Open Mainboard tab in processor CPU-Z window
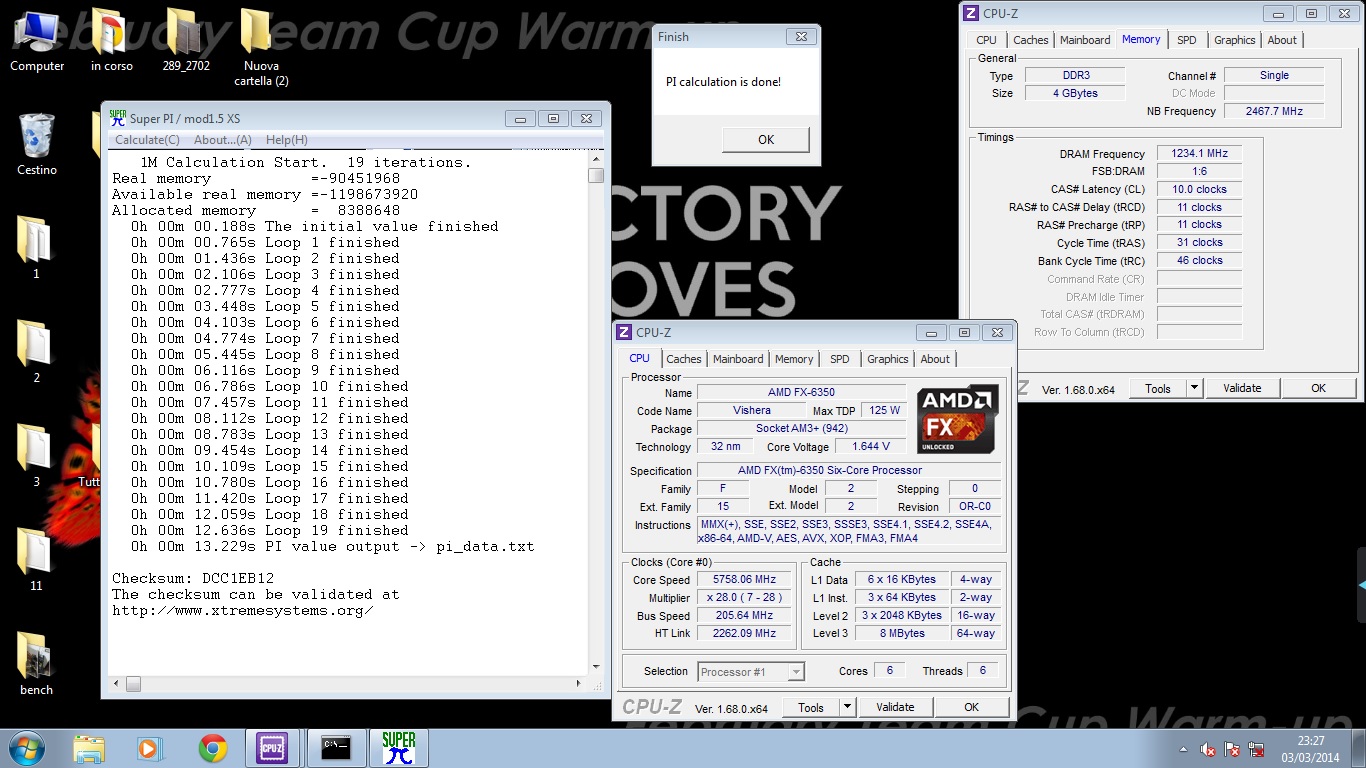 click(x=738, y=359)
